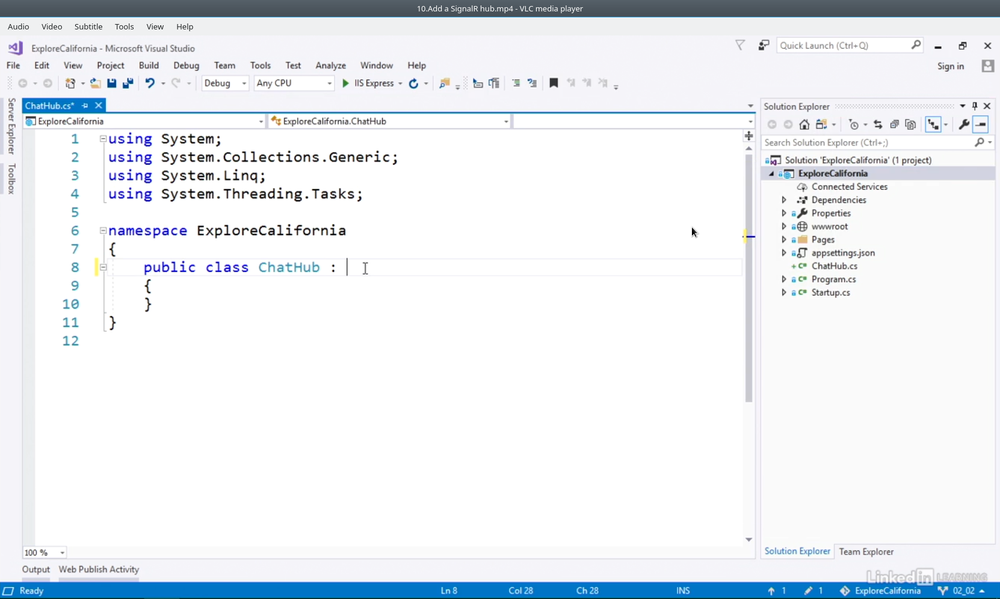Click the send feedback icon near Quick Launch

(x=763, y=46)
